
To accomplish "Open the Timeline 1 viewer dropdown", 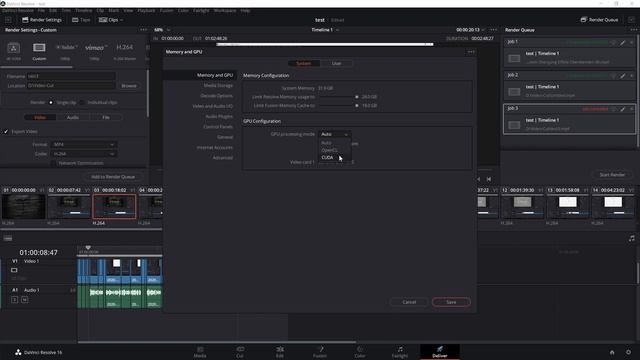I will (x=325, y=30).
